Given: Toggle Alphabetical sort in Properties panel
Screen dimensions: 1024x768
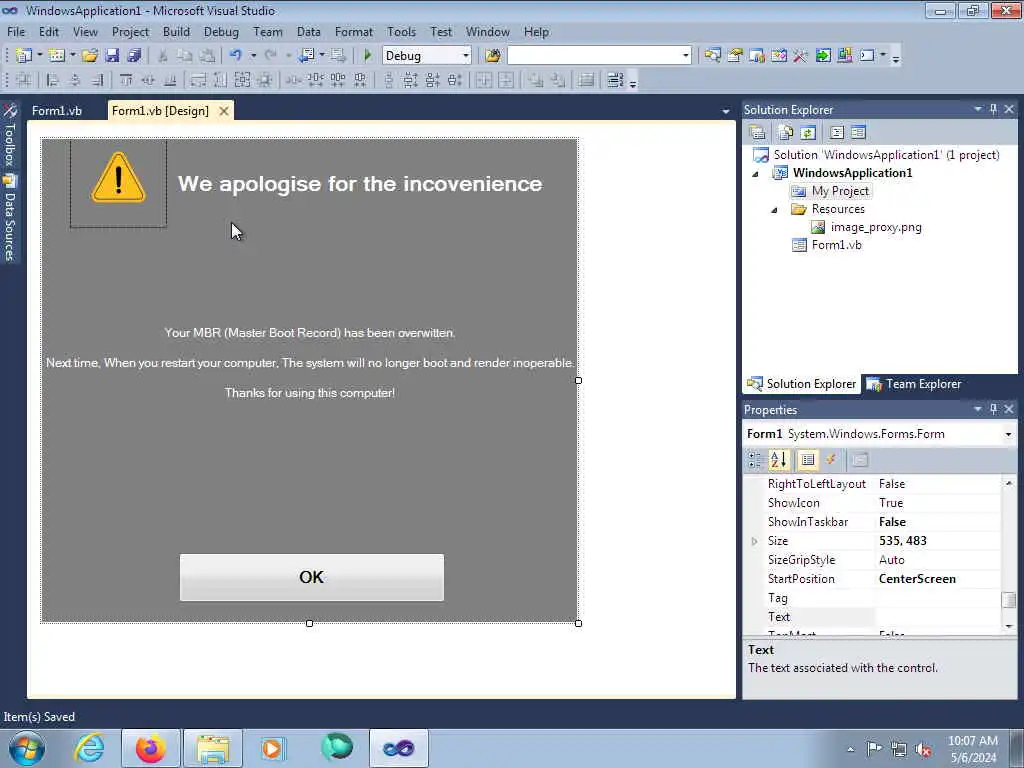Looking at the screenshot, I should click(x=778, y=460).
